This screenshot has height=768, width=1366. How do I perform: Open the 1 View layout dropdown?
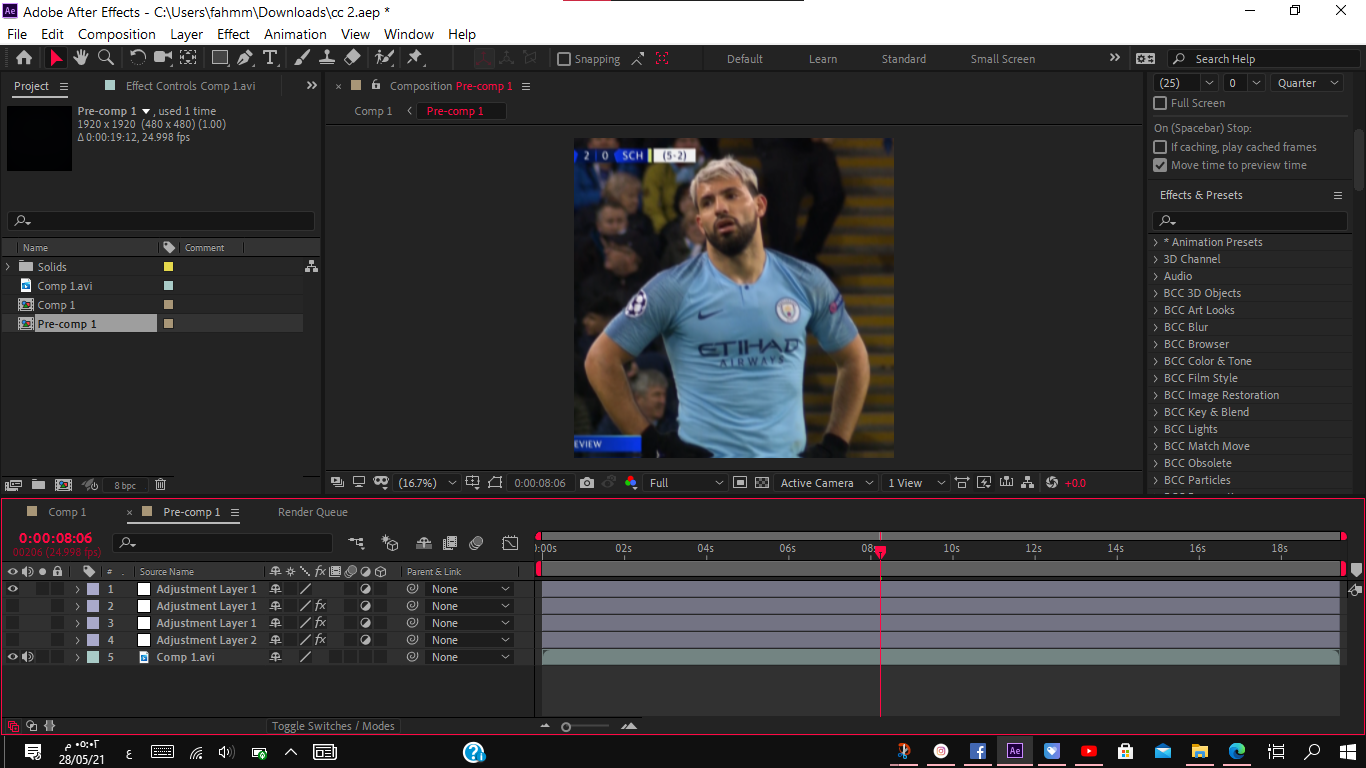(915, 483)
